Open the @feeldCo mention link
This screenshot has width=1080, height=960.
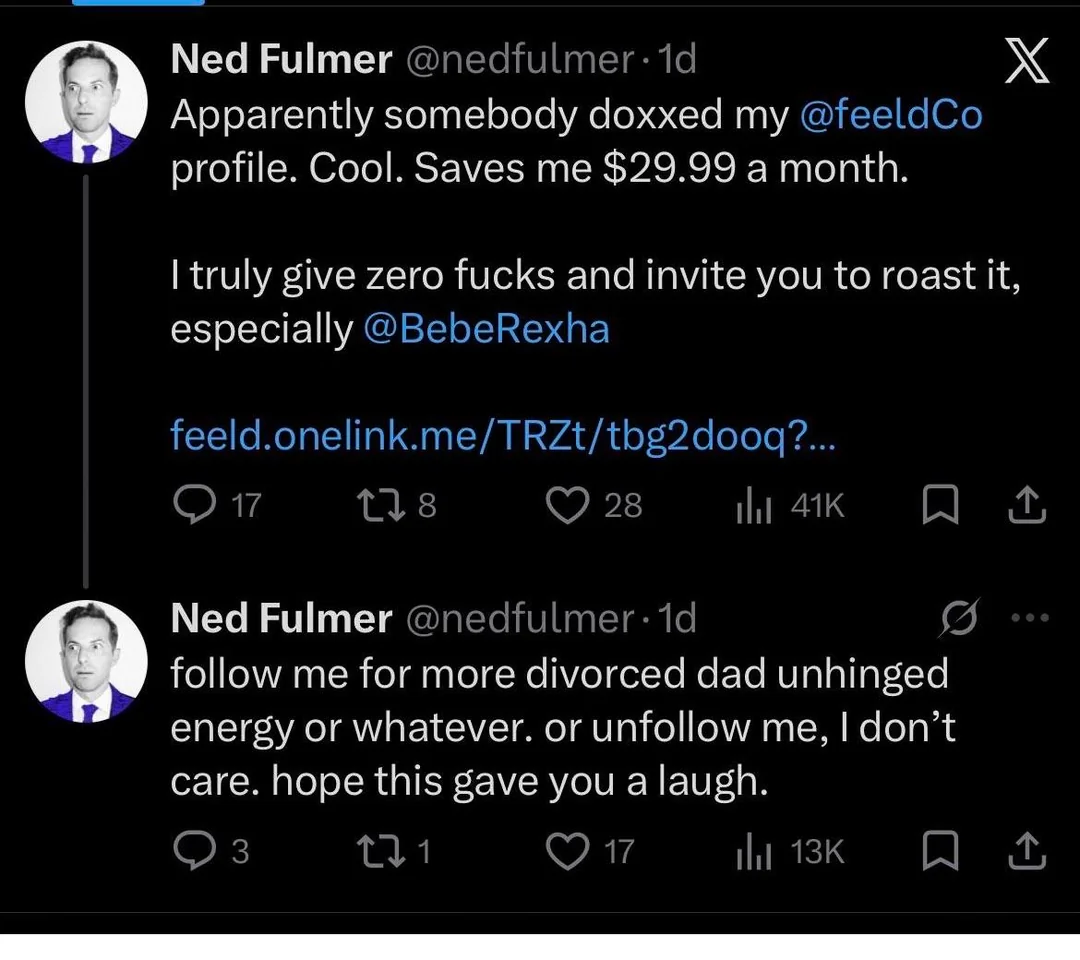(x=891, y=116)
